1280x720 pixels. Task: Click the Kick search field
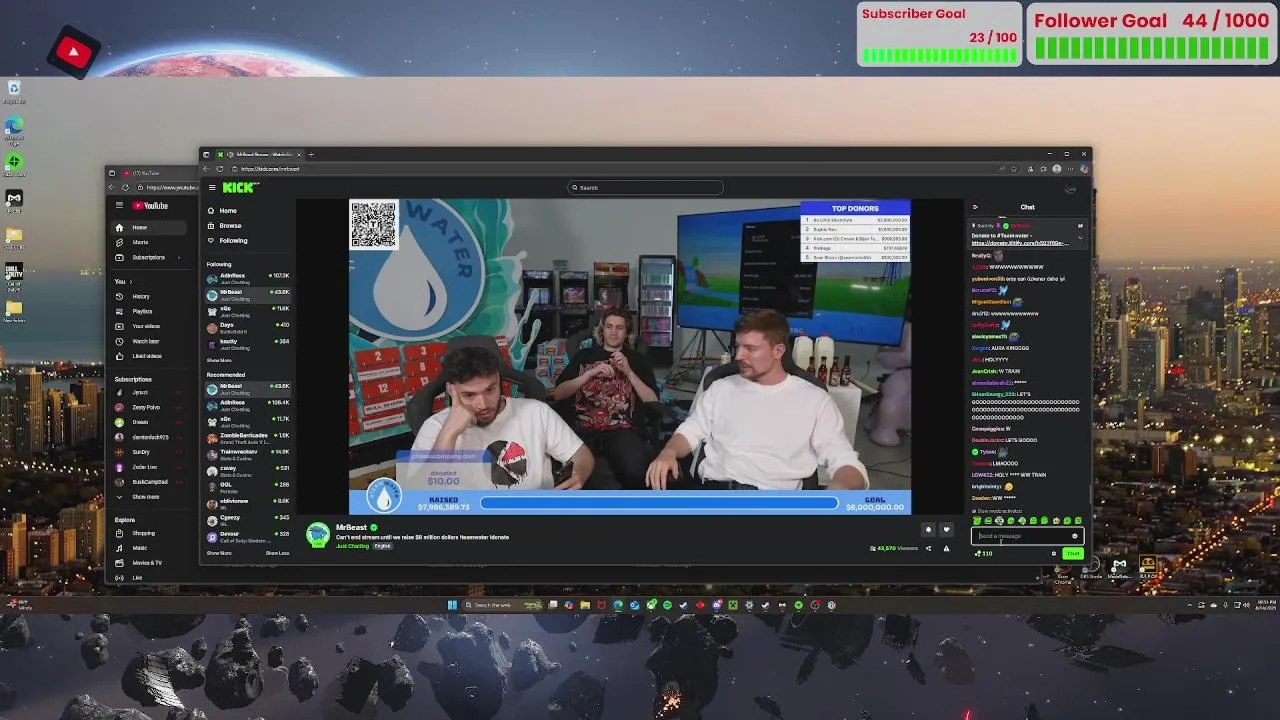(x=645, y=187)
